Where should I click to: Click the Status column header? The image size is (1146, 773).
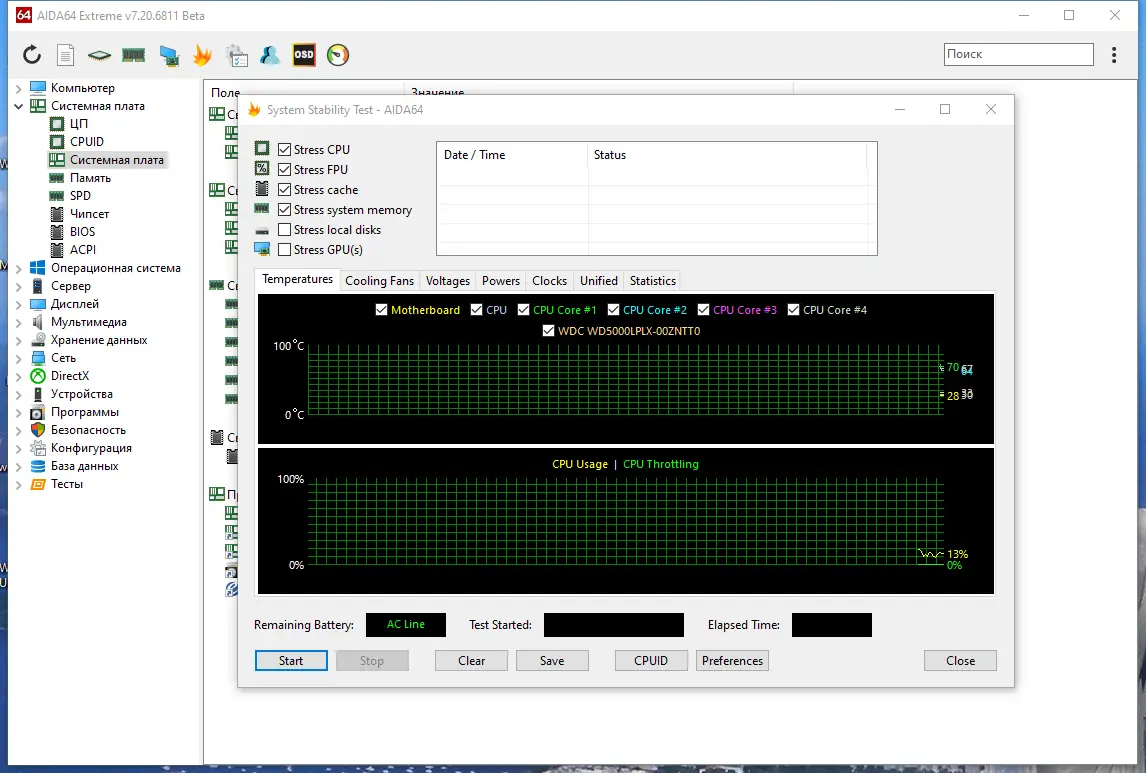tap(727, 155)
